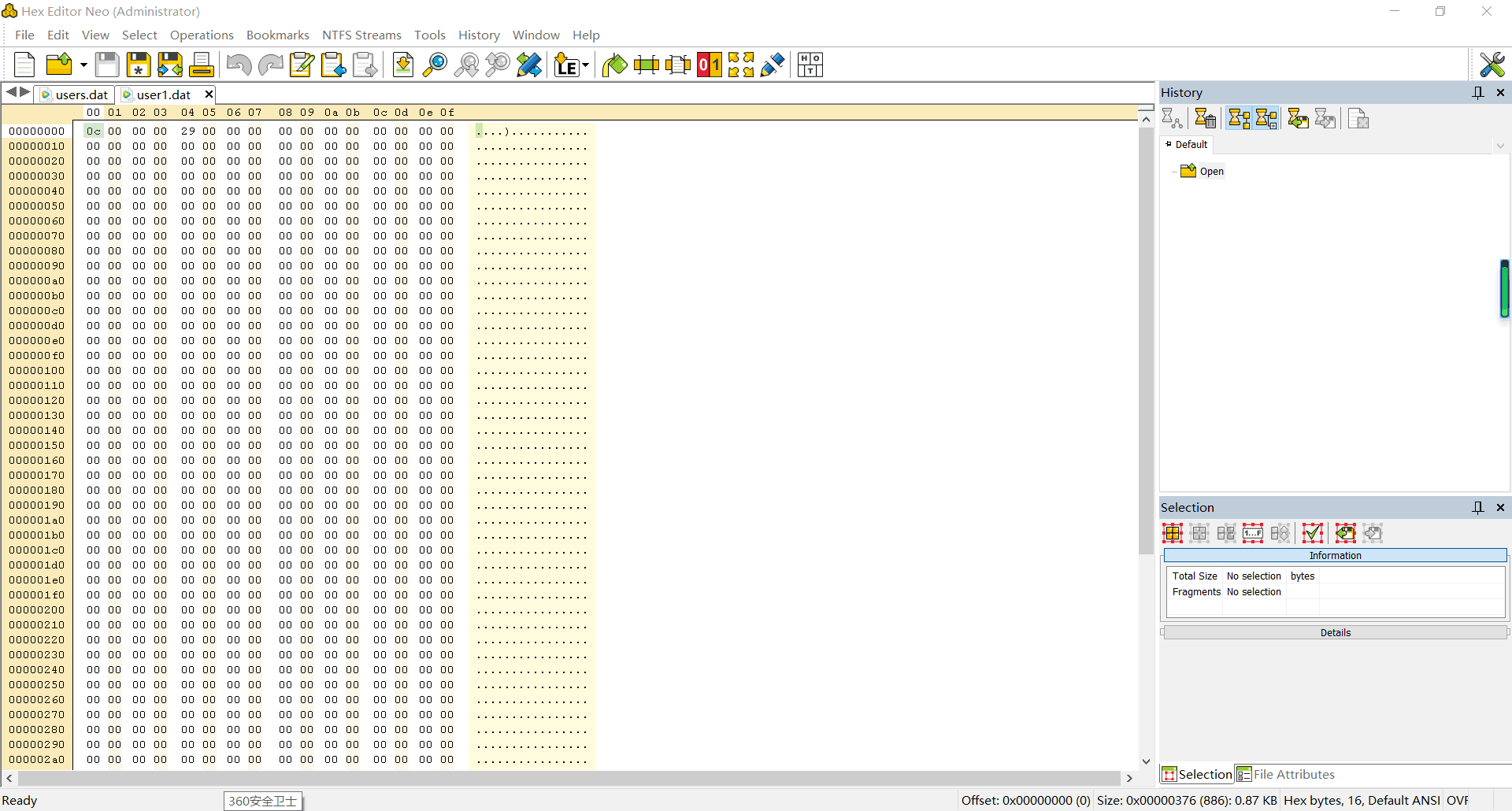1512x811 pixels.
Task: Open the Edit menu
Action: point(58,35)
